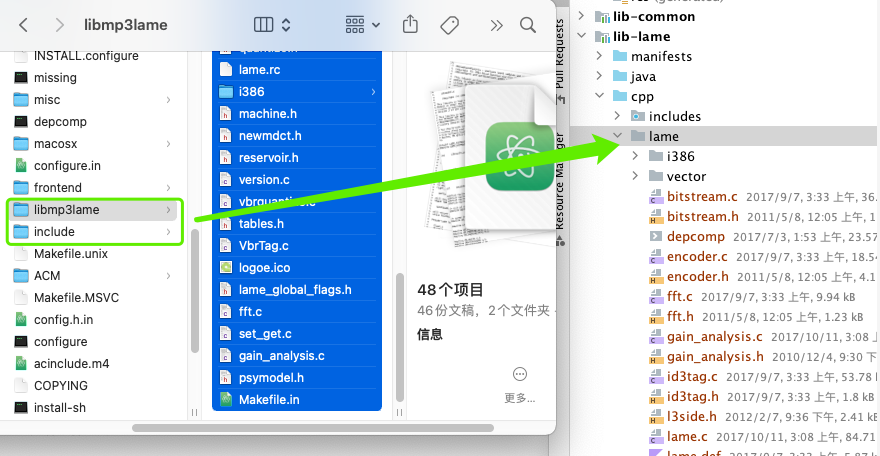Click the Finder share icon

[410, 24]
